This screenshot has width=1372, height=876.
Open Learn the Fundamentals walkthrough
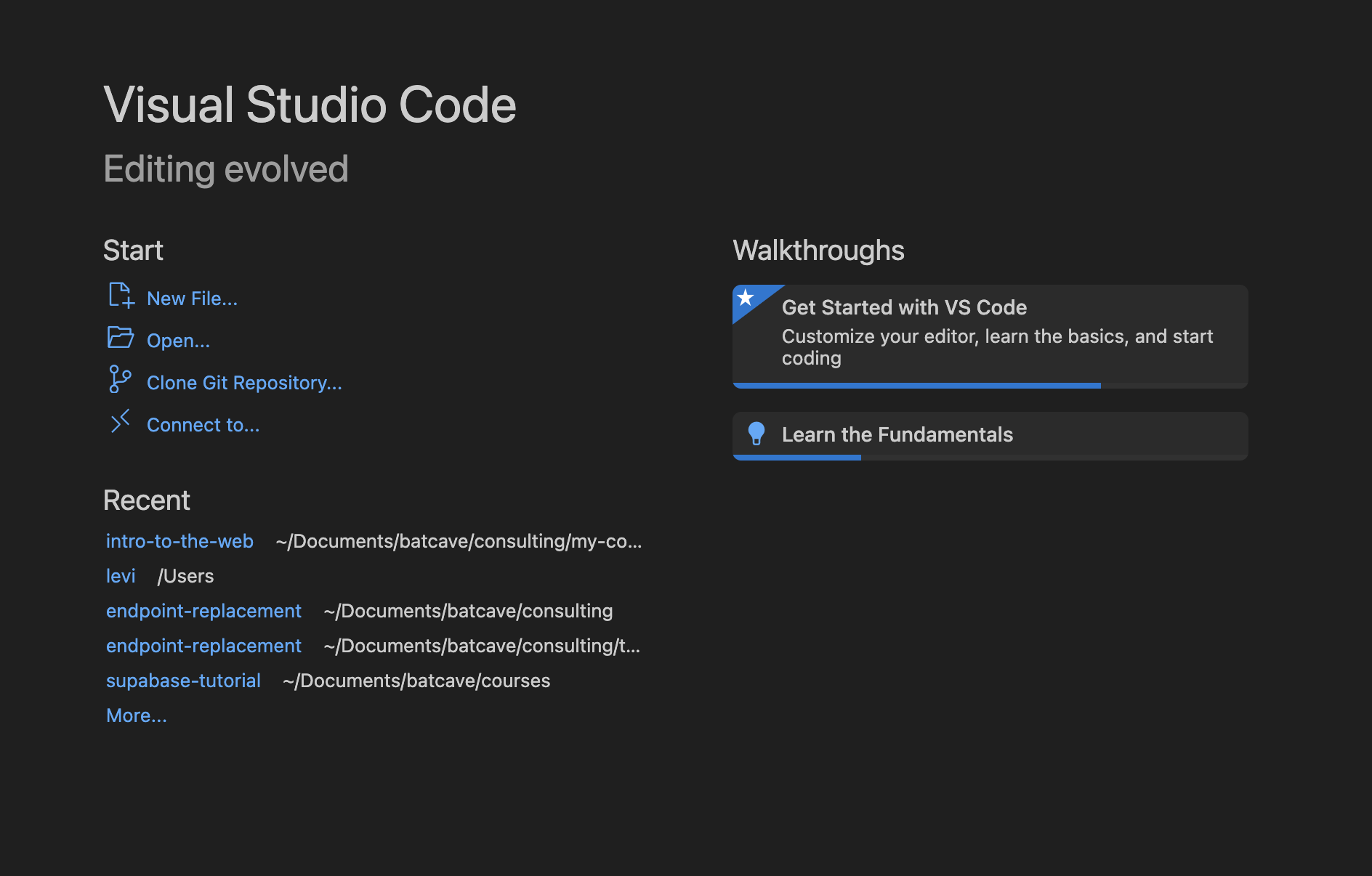pos(990,436)
